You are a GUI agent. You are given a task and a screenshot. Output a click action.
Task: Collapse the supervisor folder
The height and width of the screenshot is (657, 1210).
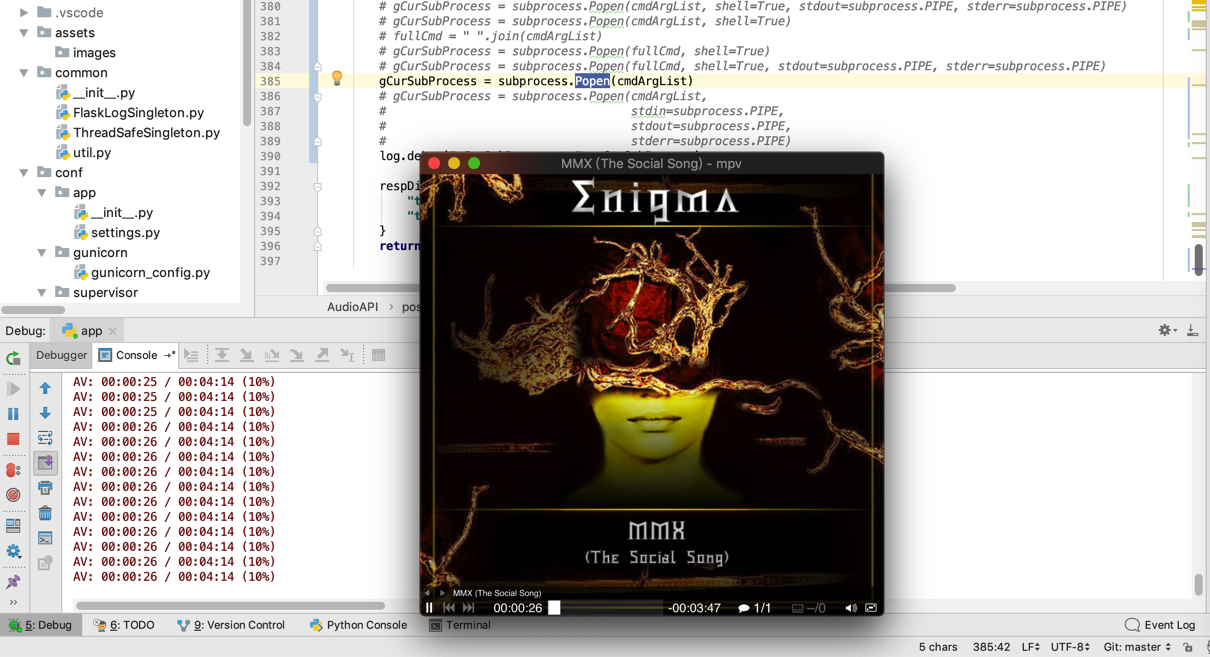tap(42, 293)
